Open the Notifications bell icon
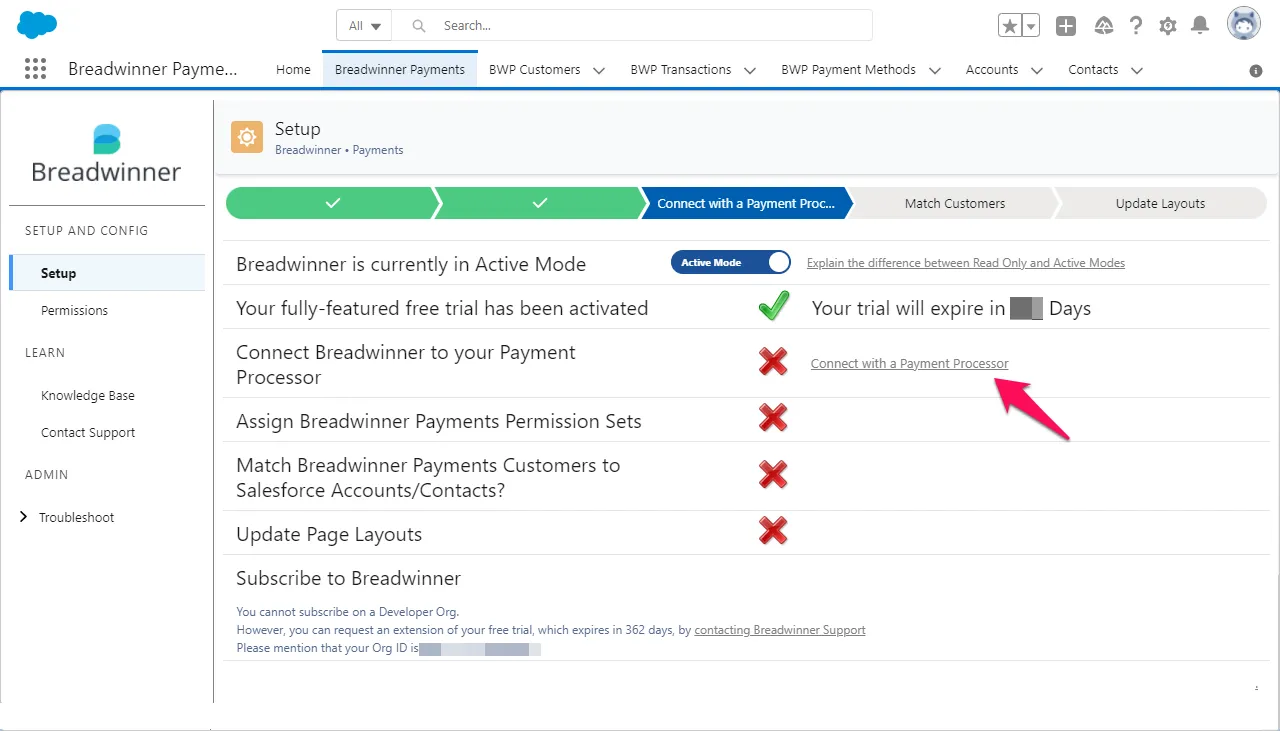The width and height of the screenshot is (1280, 731). pyautogui.click(x=1200, y=26)
